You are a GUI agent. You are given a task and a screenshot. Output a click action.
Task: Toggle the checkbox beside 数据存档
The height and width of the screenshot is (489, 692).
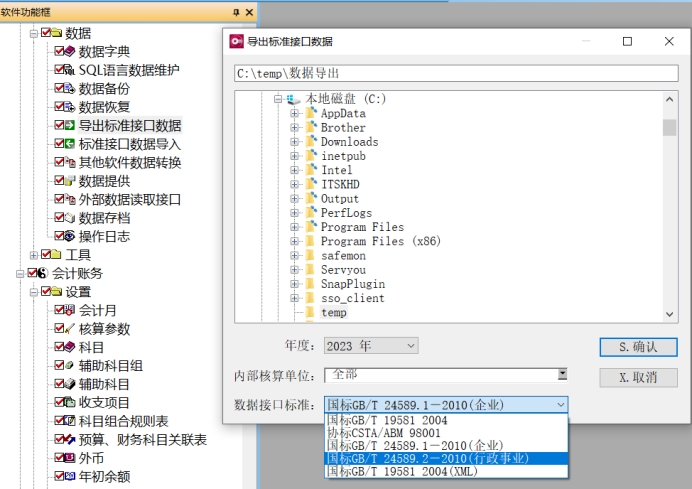point(59,218)
